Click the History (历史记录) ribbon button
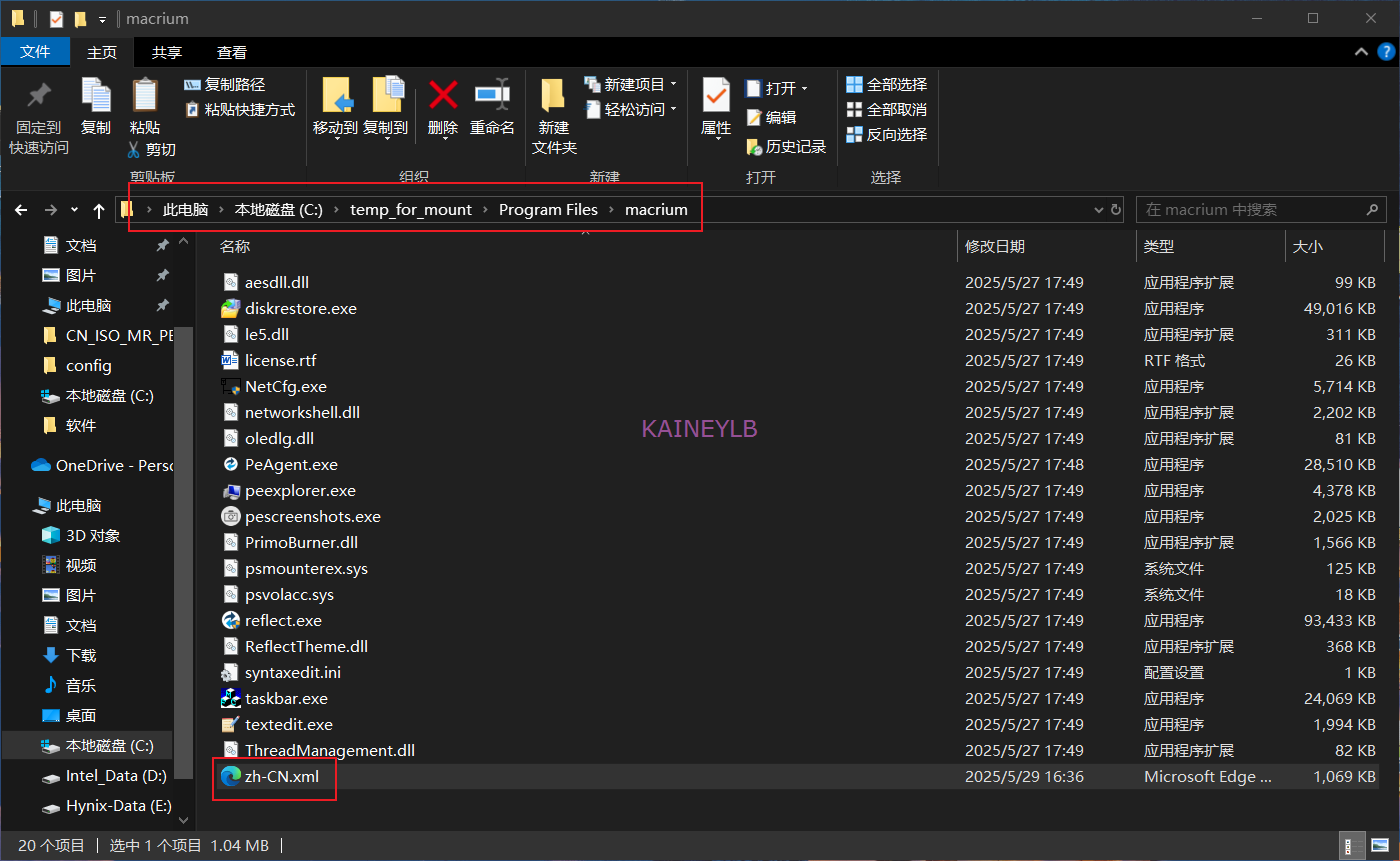Viewport: 1400px width, 861px height. tap(786, 147)
